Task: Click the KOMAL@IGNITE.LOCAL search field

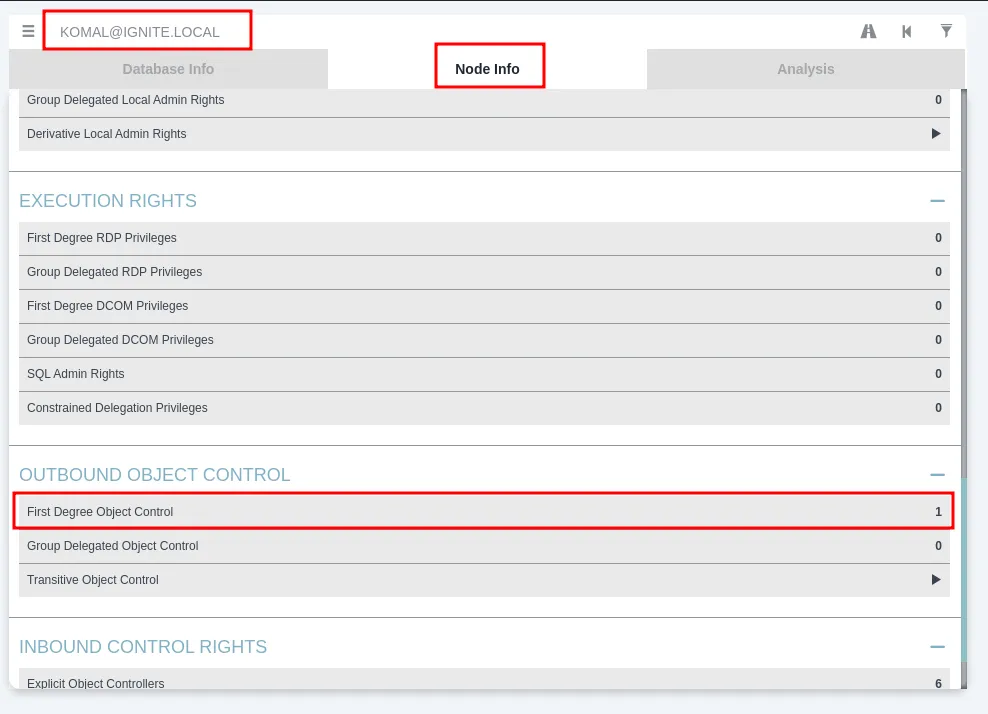Action: coord(147,31)
